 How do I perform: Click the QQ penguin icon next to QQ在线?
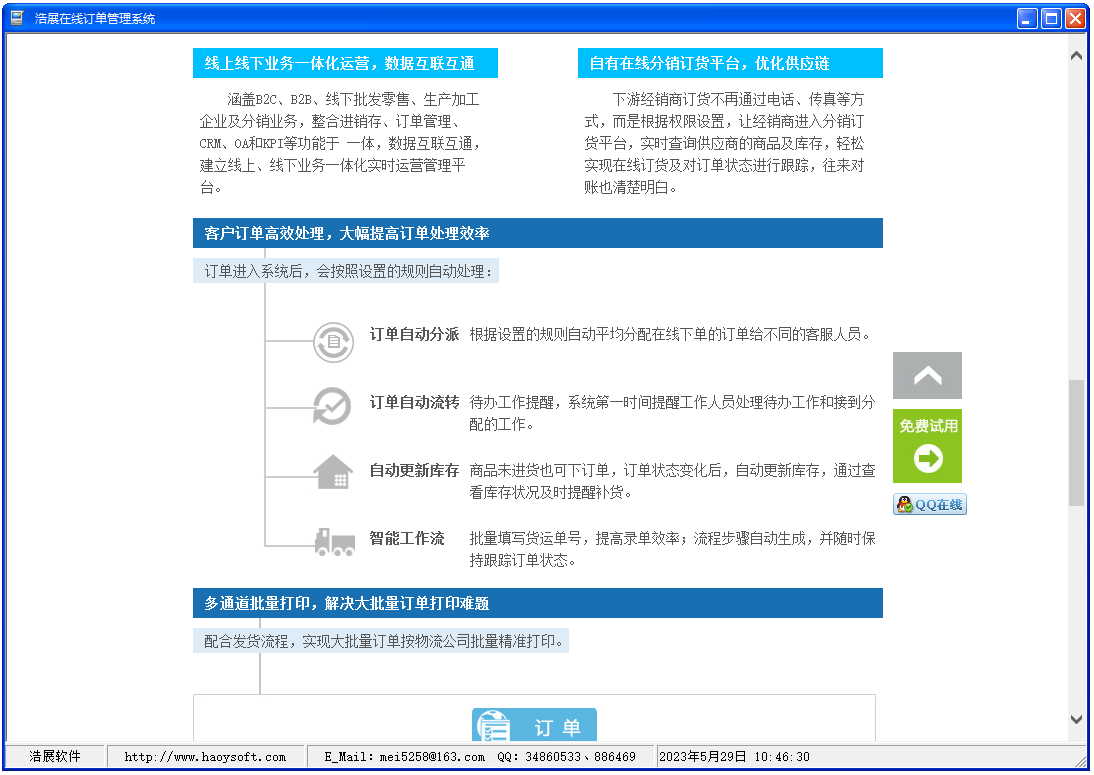pos(902,504)
